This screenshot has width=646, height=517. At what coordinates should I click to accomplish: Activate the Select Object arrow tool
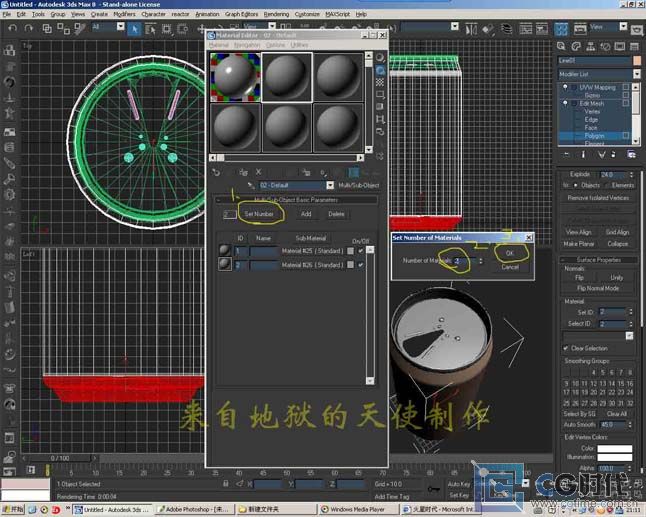(134, 29)
